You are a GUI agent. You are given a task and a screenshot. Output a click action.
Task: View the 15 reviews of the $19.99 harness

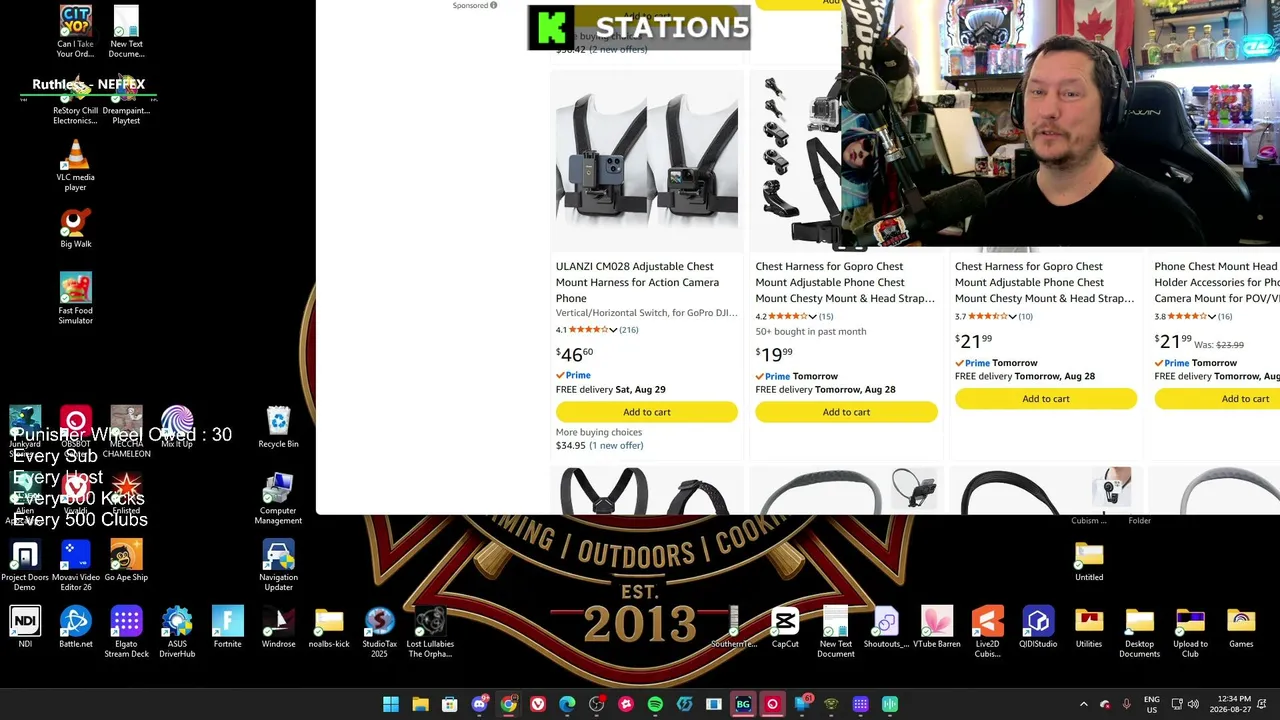[x=826, y=317]
